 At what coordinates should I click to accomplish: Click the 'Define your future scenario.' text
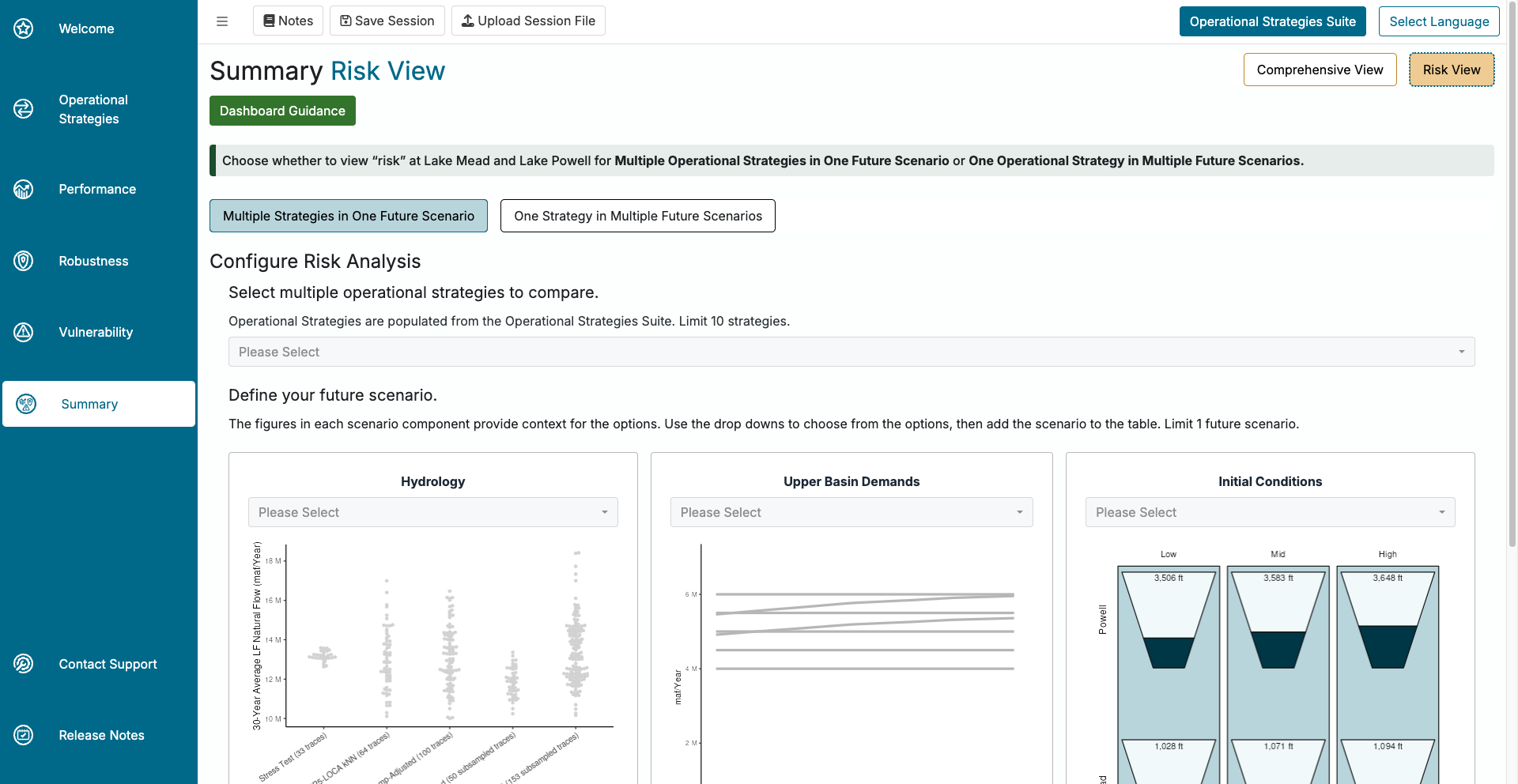(x=333, y=395)
